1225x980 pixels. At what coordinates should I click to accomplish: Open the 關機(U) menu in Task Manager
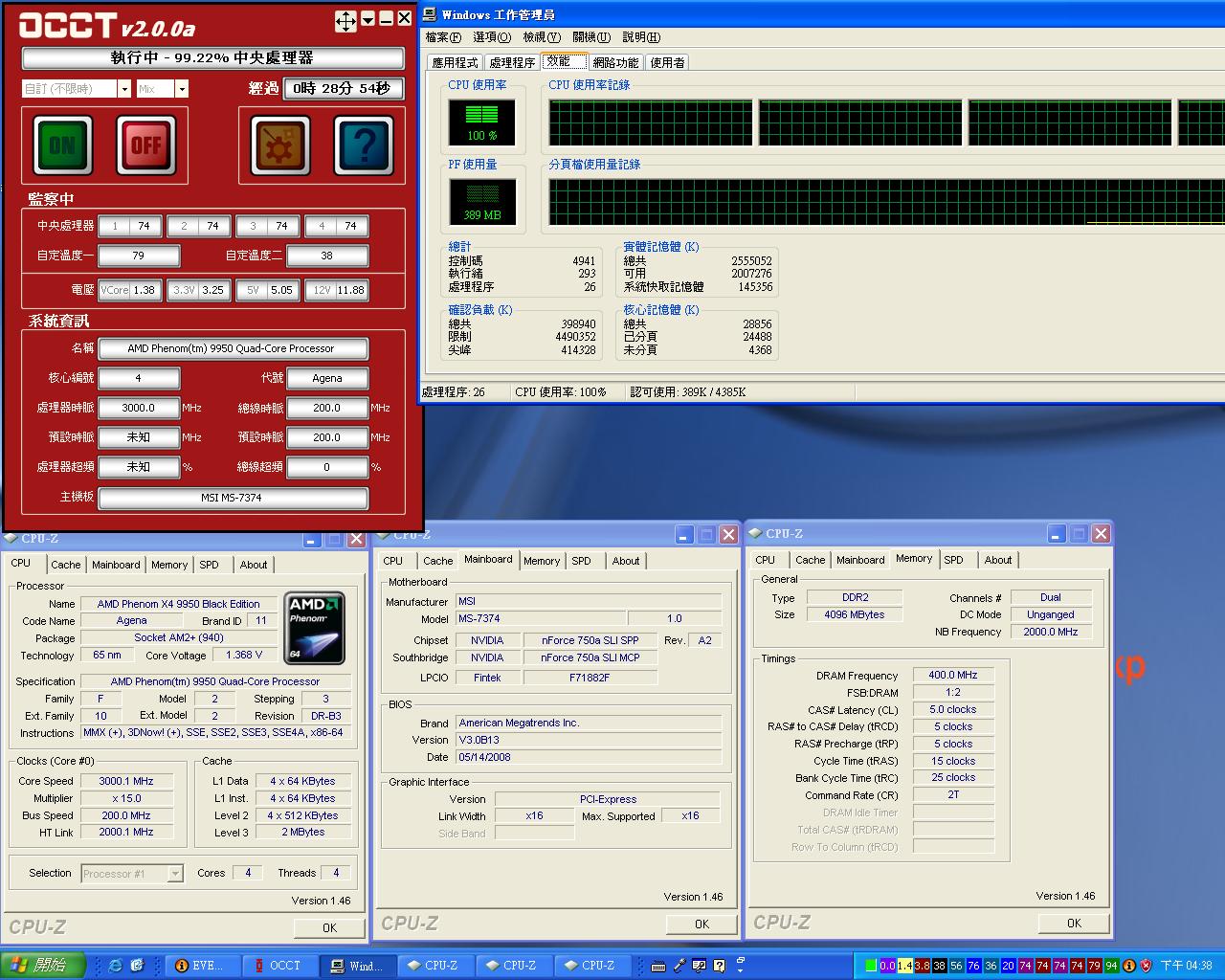tap(591, 37)
